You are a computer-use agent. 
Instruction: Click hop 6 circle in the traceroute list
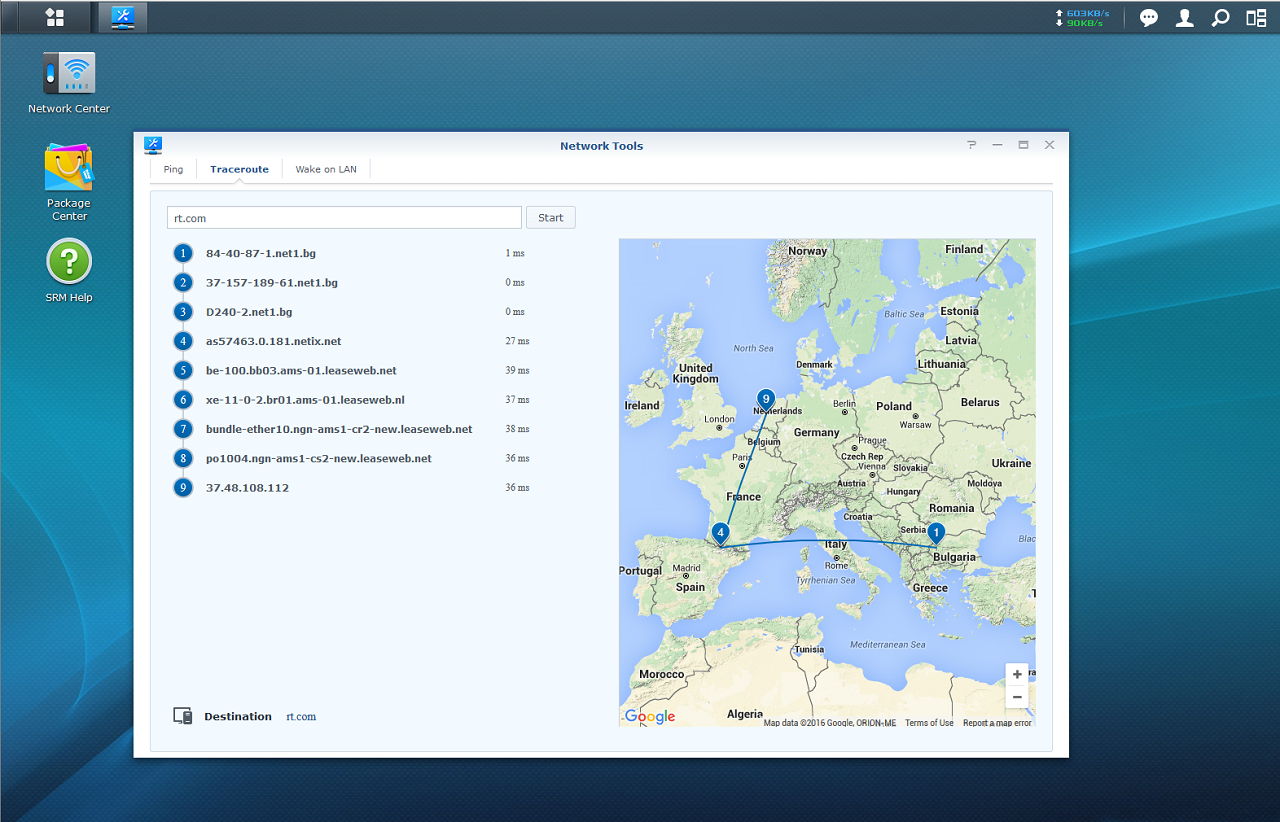coord(182,400)
